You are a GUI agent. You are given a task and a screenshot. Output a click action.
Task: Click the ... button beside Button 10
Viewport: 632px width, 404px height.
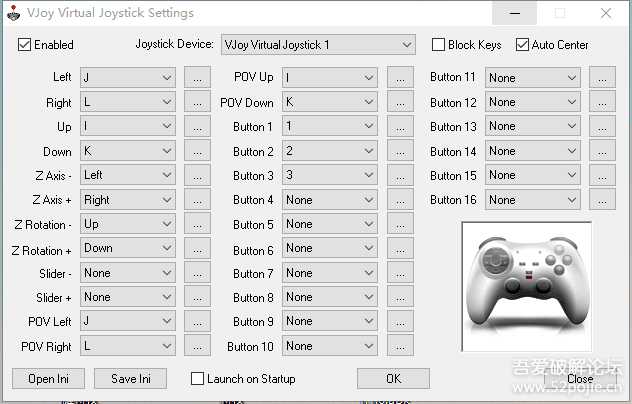(400, 347)
